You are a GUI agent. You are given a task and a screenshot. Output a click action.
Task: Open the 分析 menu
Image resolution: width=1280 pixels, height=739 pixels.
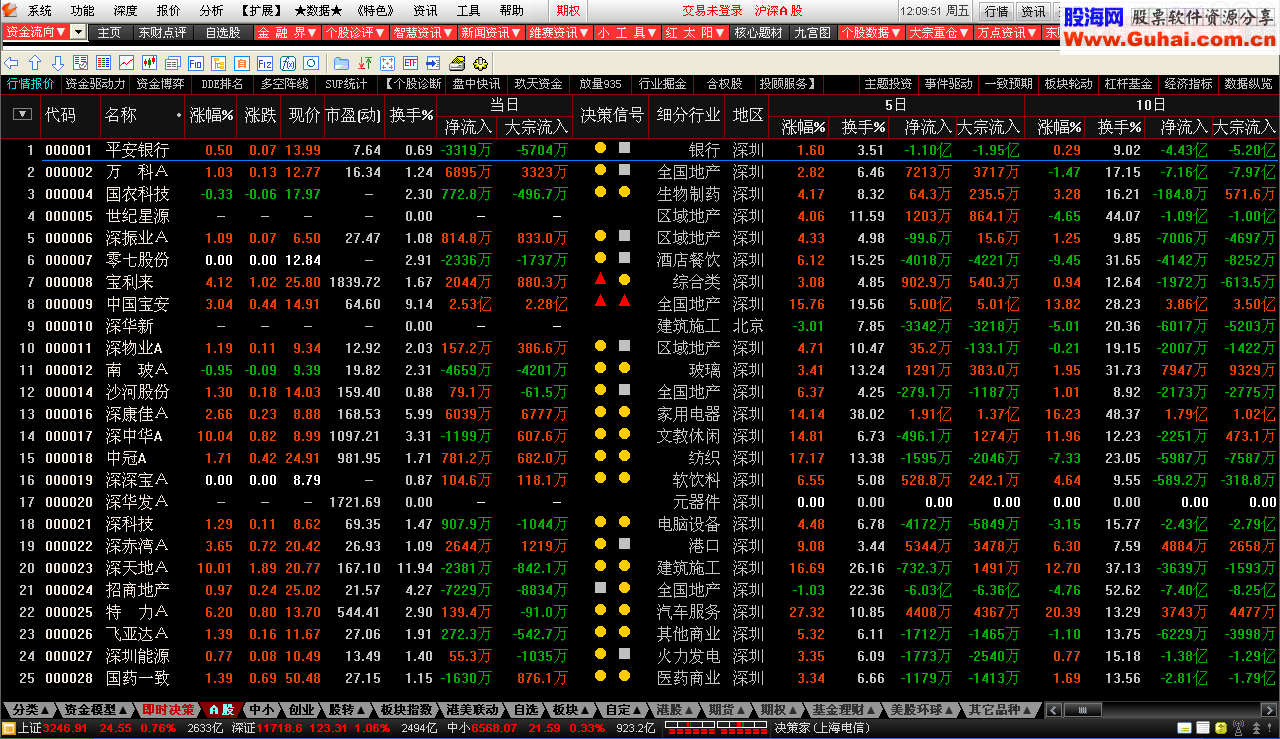[211, 11]
